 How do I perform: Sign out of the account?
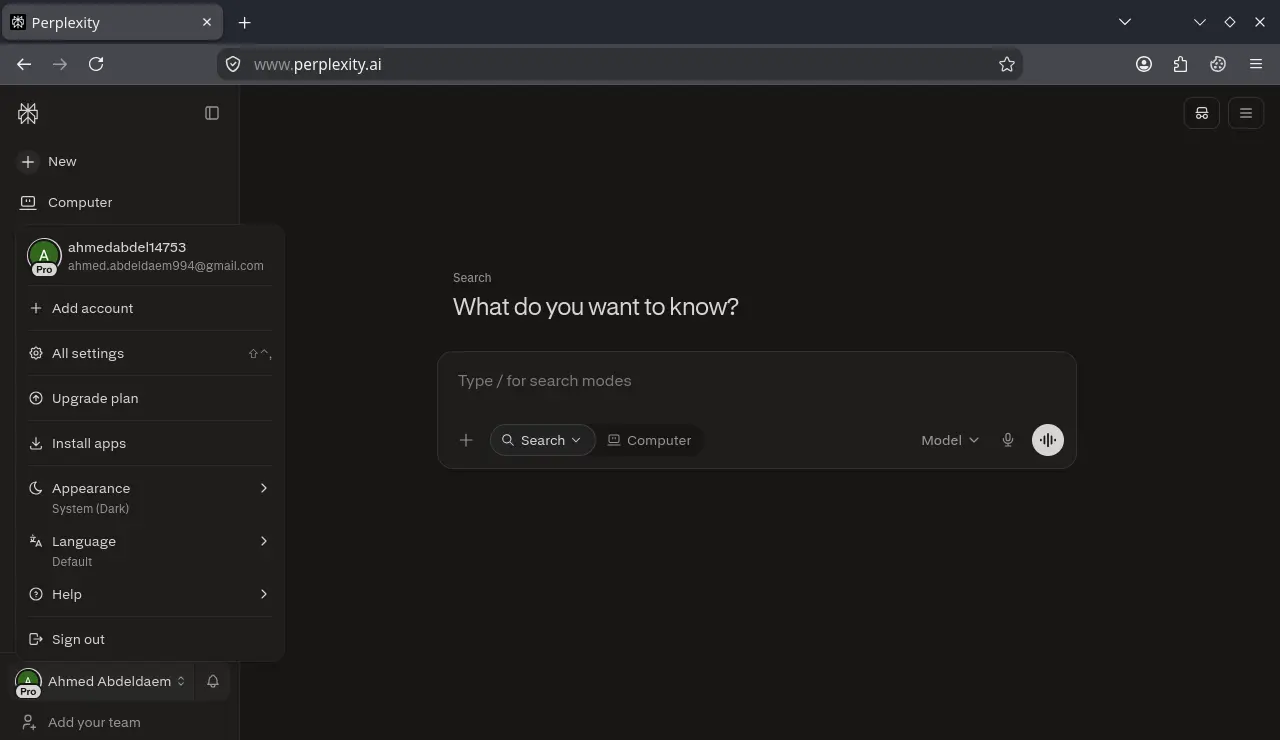(150, 639)
